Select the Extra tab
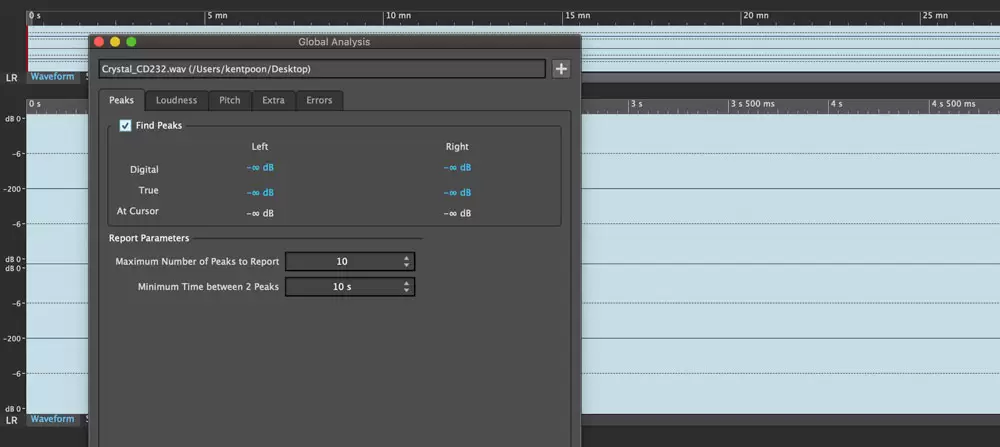The width and height of the screenshot is (1000, 447). click(x=273, y=100)
